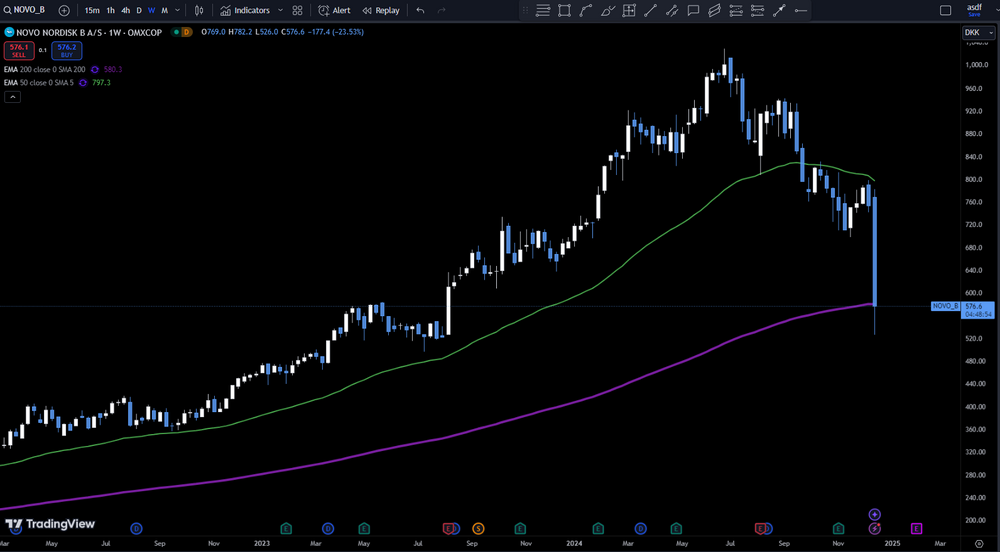Switch to the 4h timeframe
The height and width of the screenshot is (552, 1000).
[x=126, y=10]
